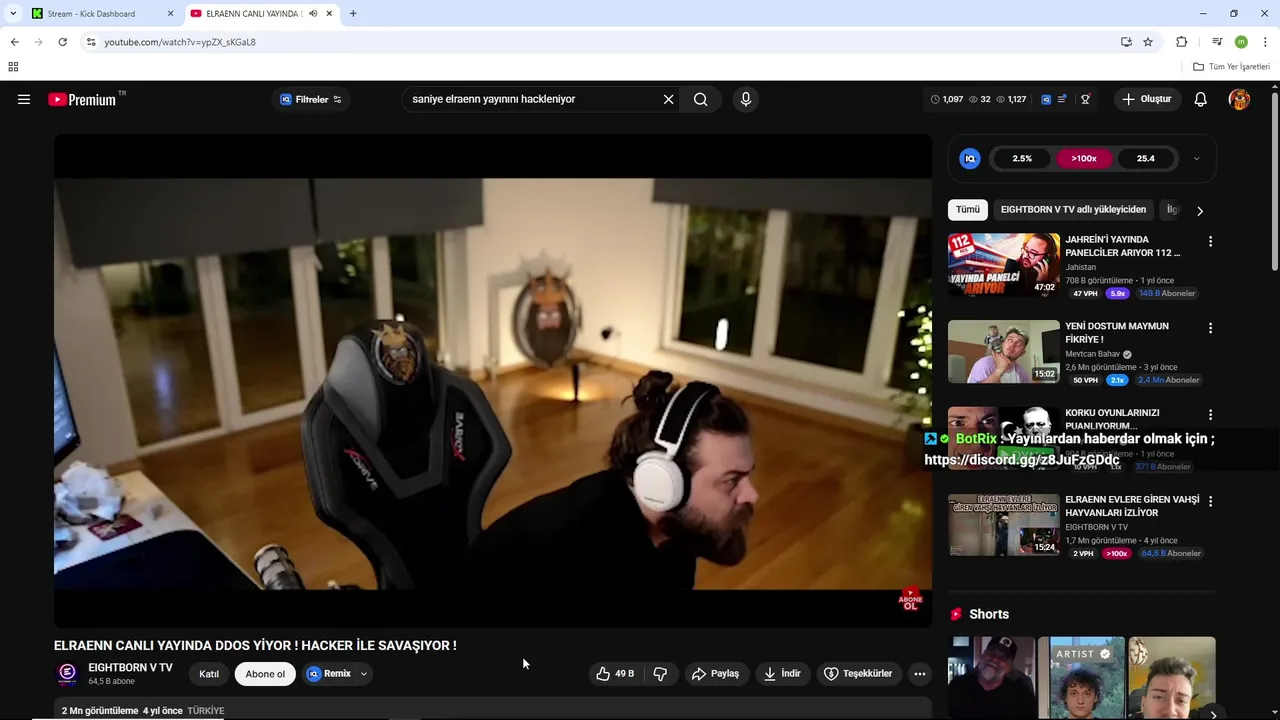This screenshot has width=1280, height=720.
Task: Show next Shorts with arrow
Action: pyautogui.click(x=1213, y=714)
